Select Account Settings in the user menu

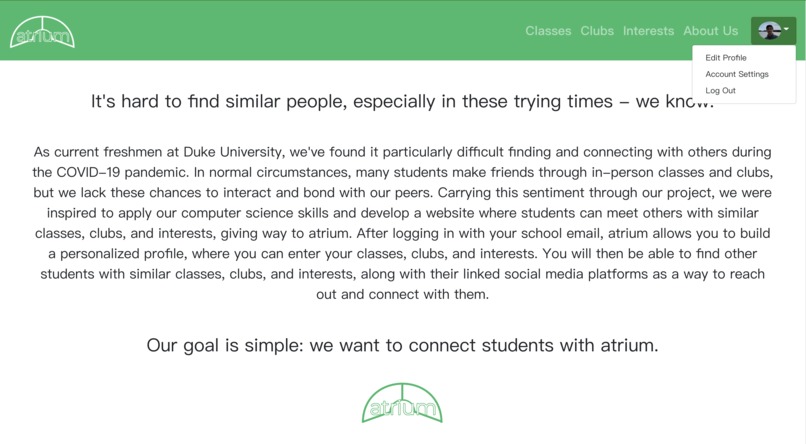pyautogui.click(x=737, y=74)
